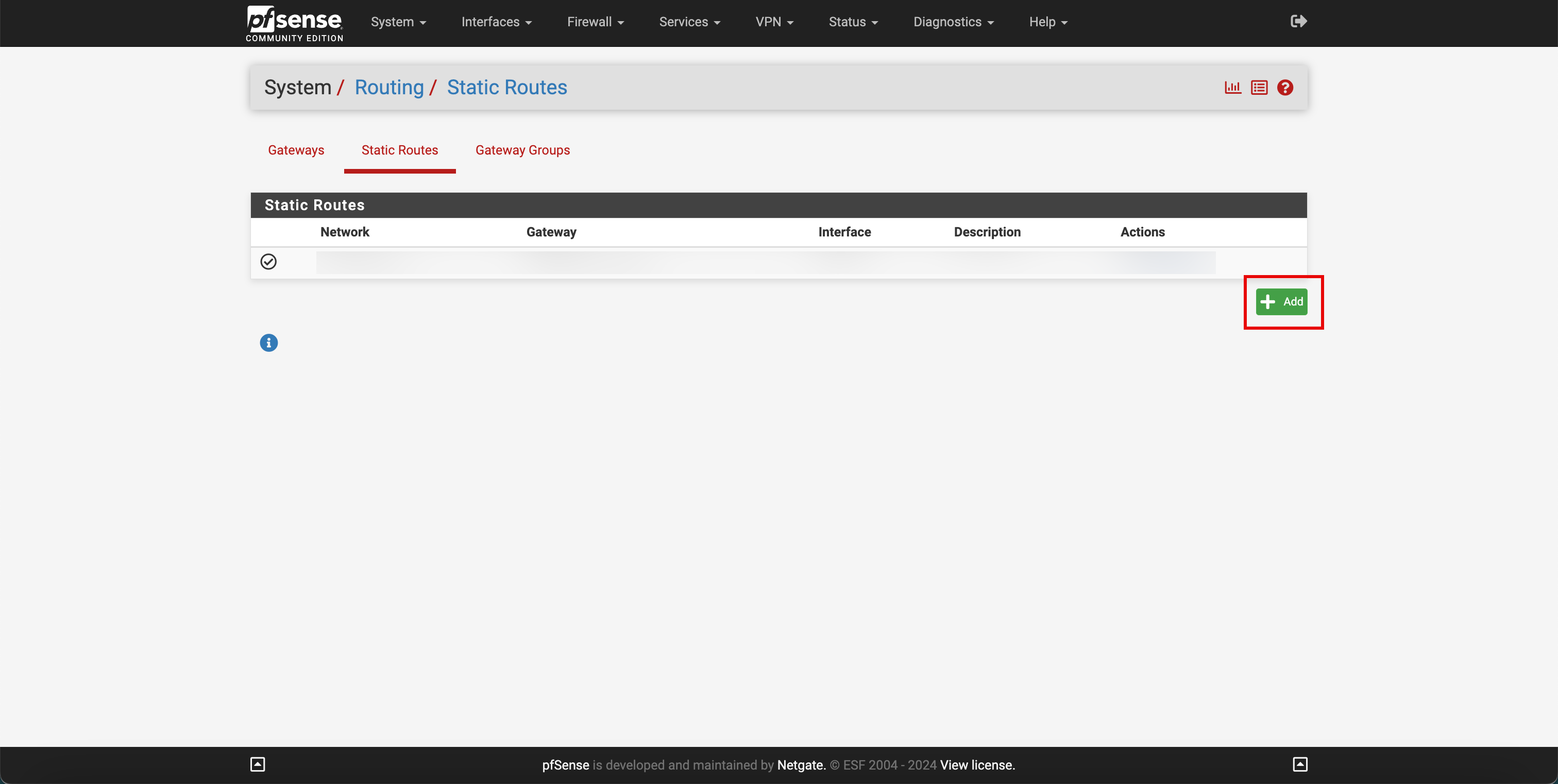Click the enabled route check-circle icon
Screen dimensions: 1558x784
tap(268, 261)
